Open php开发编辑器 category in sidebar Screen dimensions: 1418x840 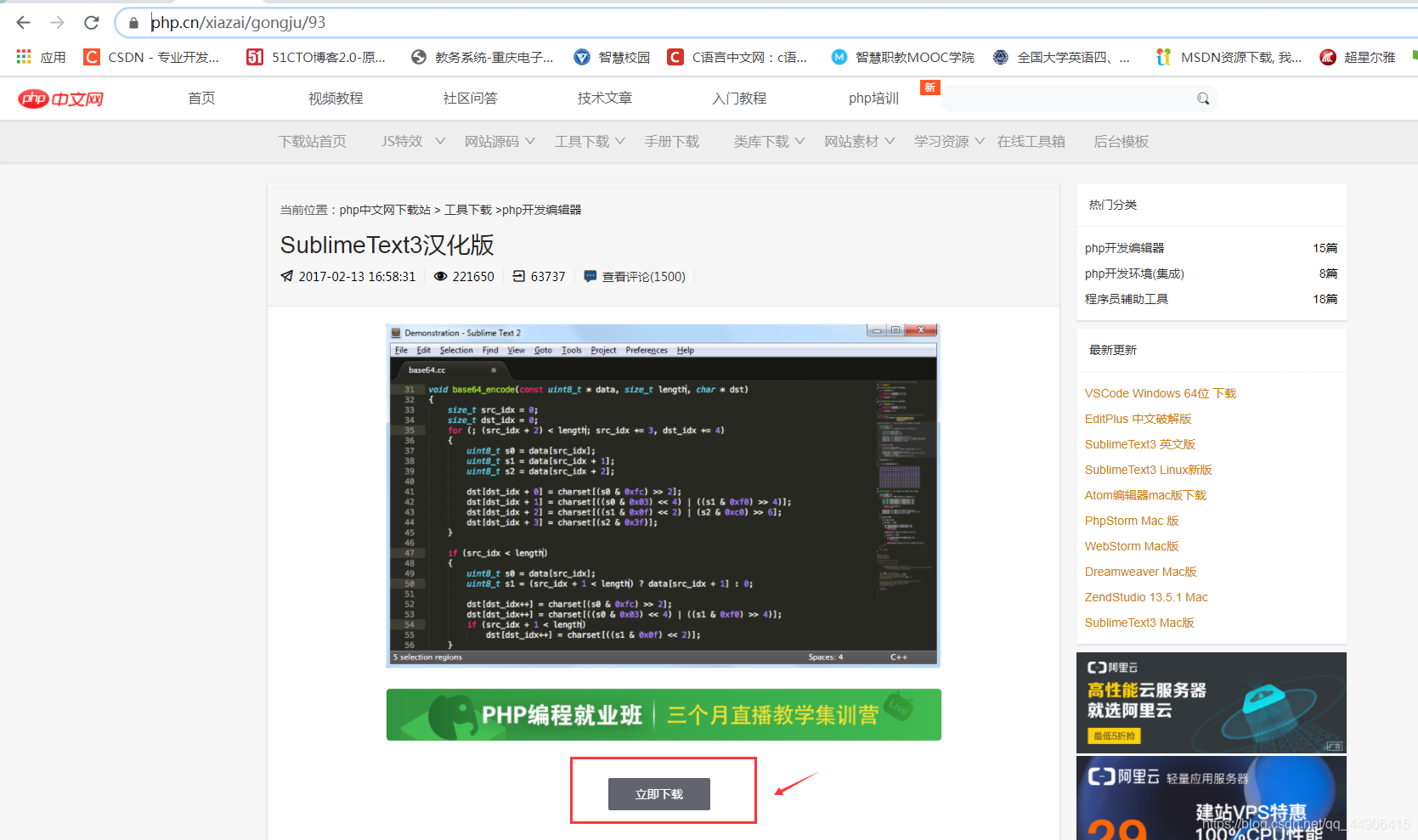tap(1125, 248)
